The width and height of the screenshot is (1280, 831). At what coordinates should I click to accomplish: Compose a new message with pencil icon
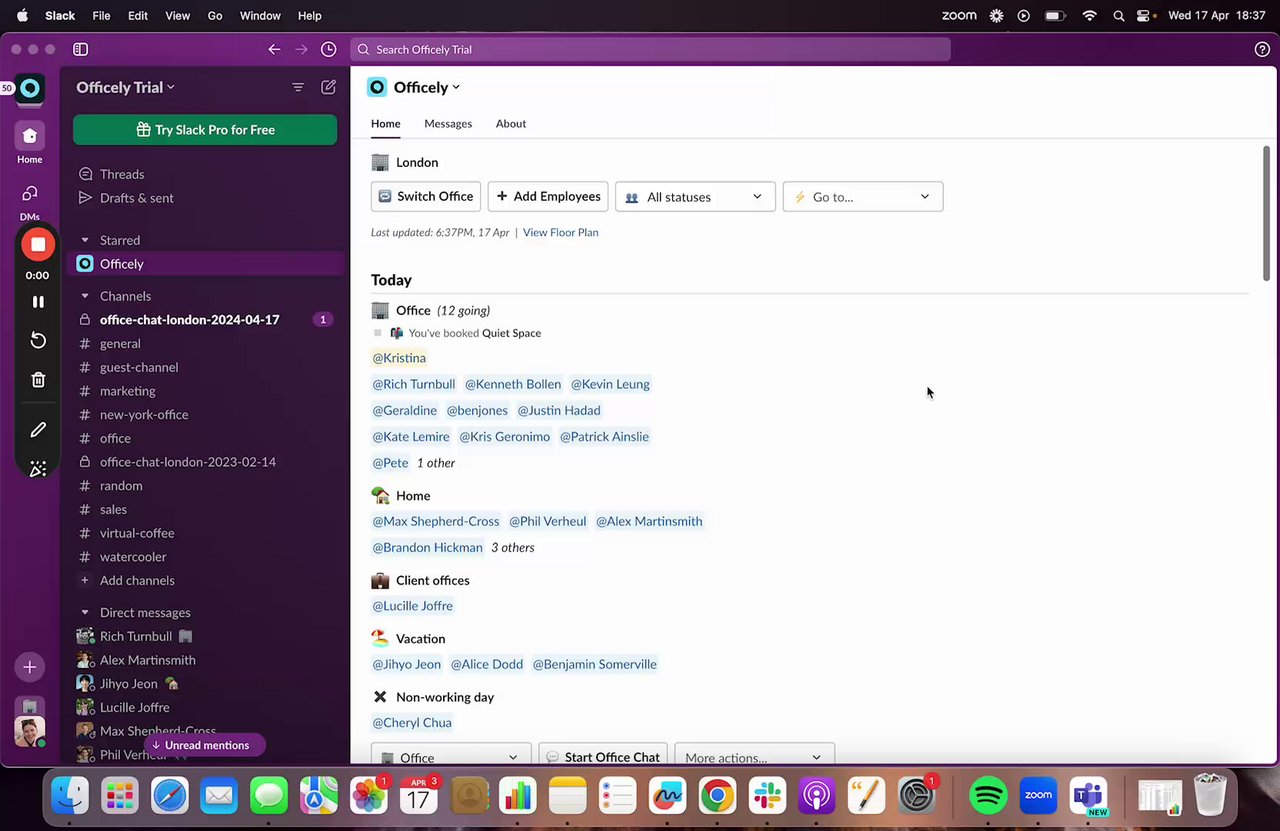pos(328,87)
